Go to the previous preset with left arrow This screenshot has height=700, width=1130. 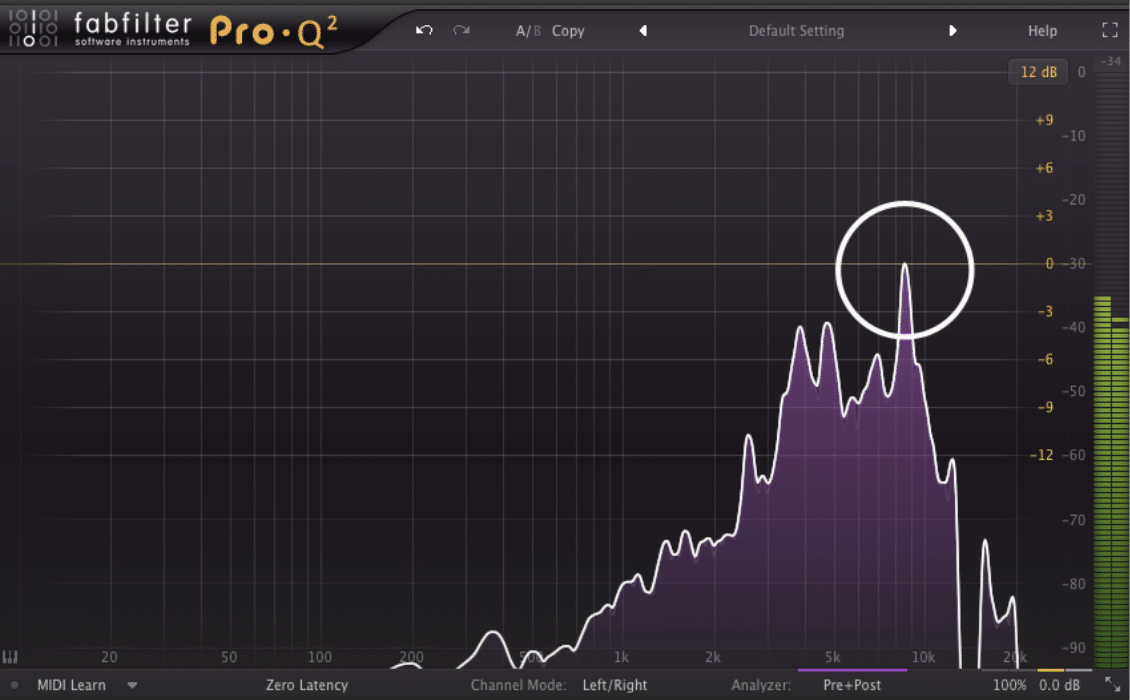[643, 31]
